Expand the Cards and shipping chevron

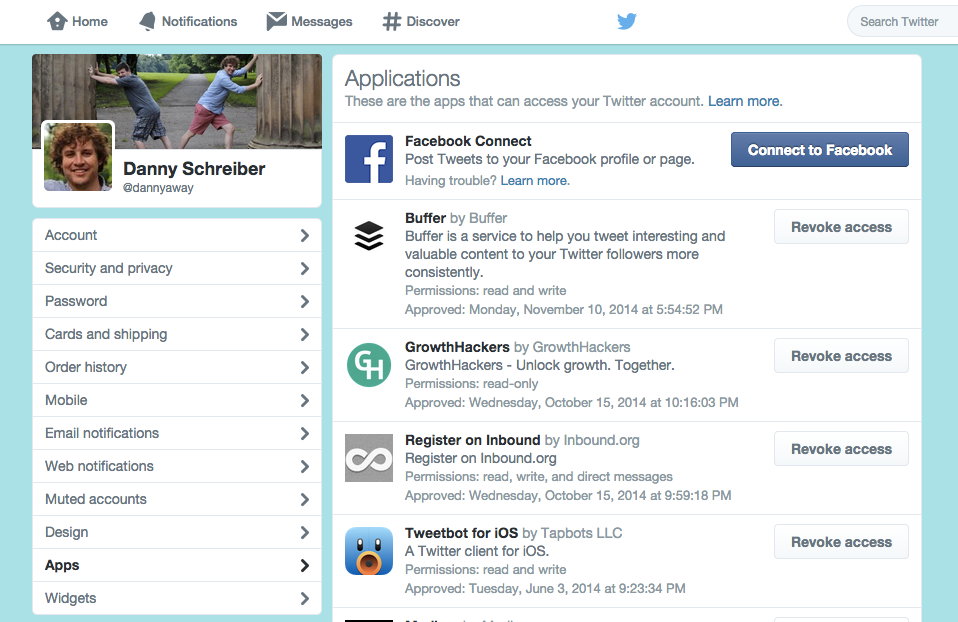coord(305,334)
